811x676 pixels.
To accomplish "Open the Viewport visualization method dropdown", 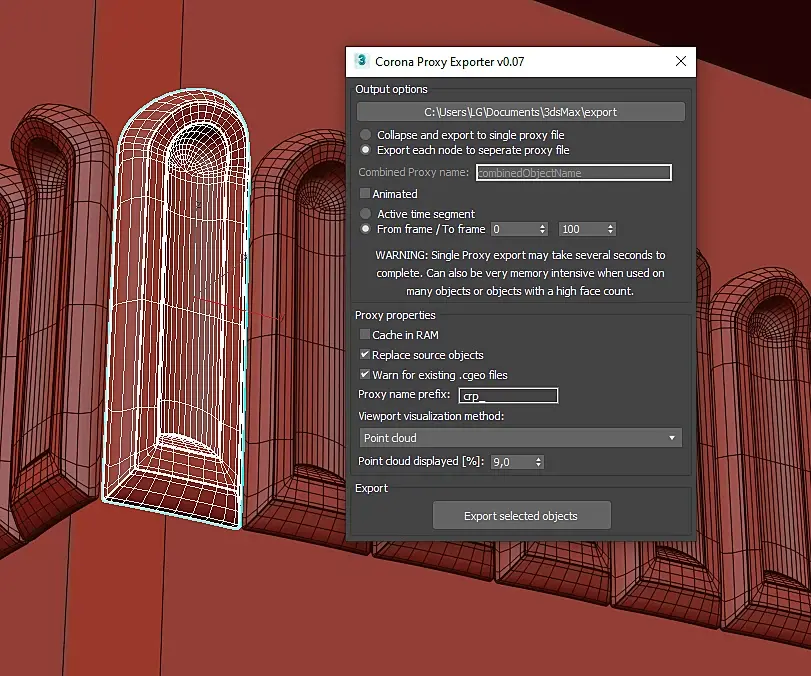I will point(520,438).
